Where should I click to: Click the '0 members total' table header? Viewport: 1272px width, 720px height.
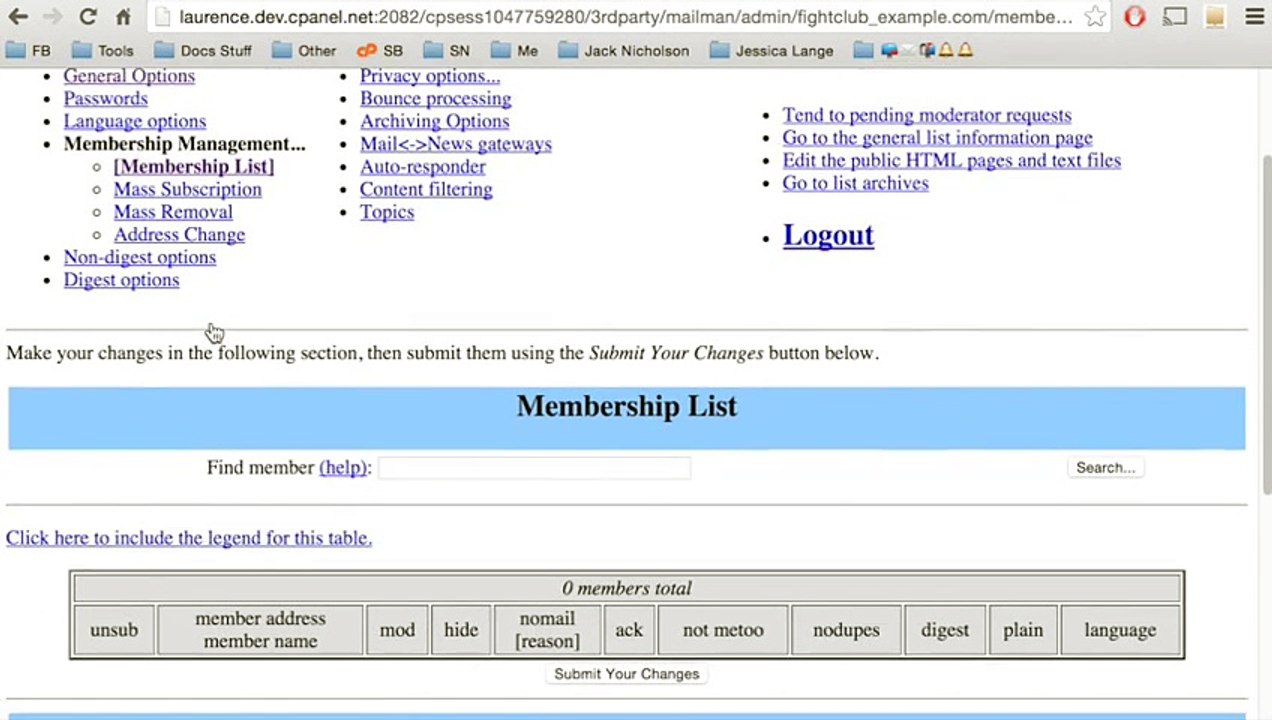(x=627, y=588)
